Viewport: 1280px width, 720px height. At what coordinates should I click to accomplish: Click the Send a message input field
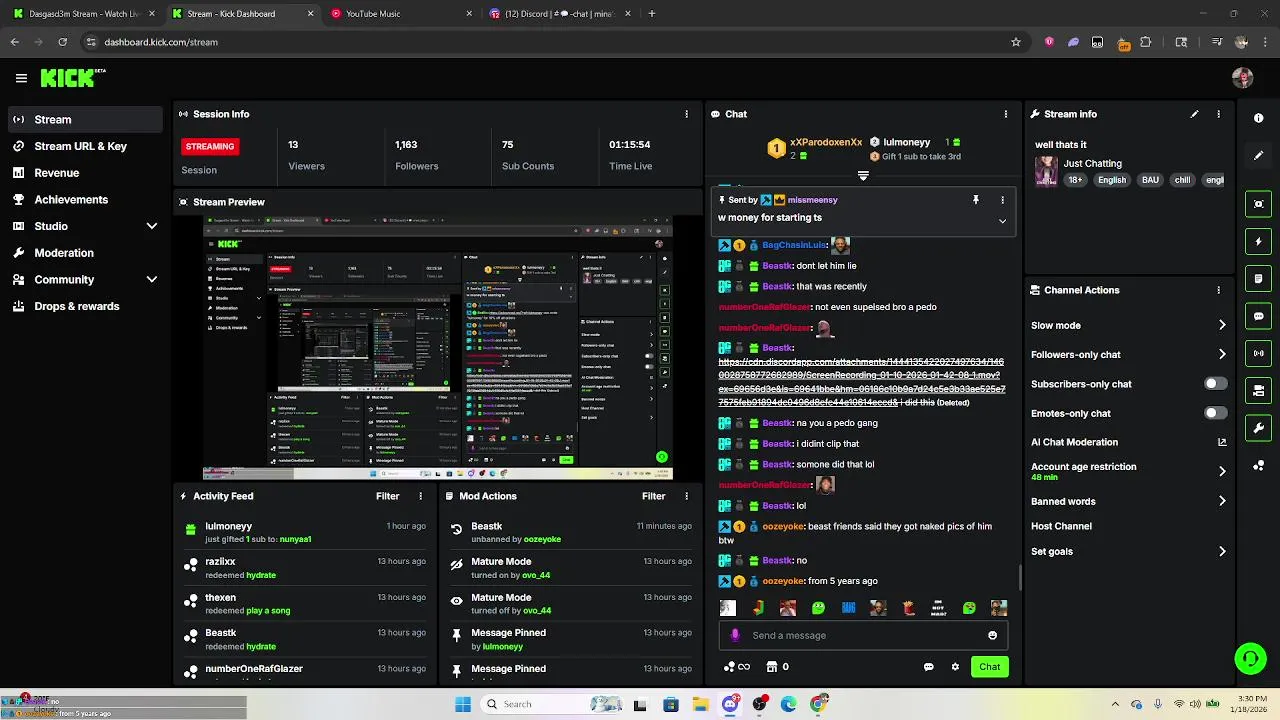point(862,635)
